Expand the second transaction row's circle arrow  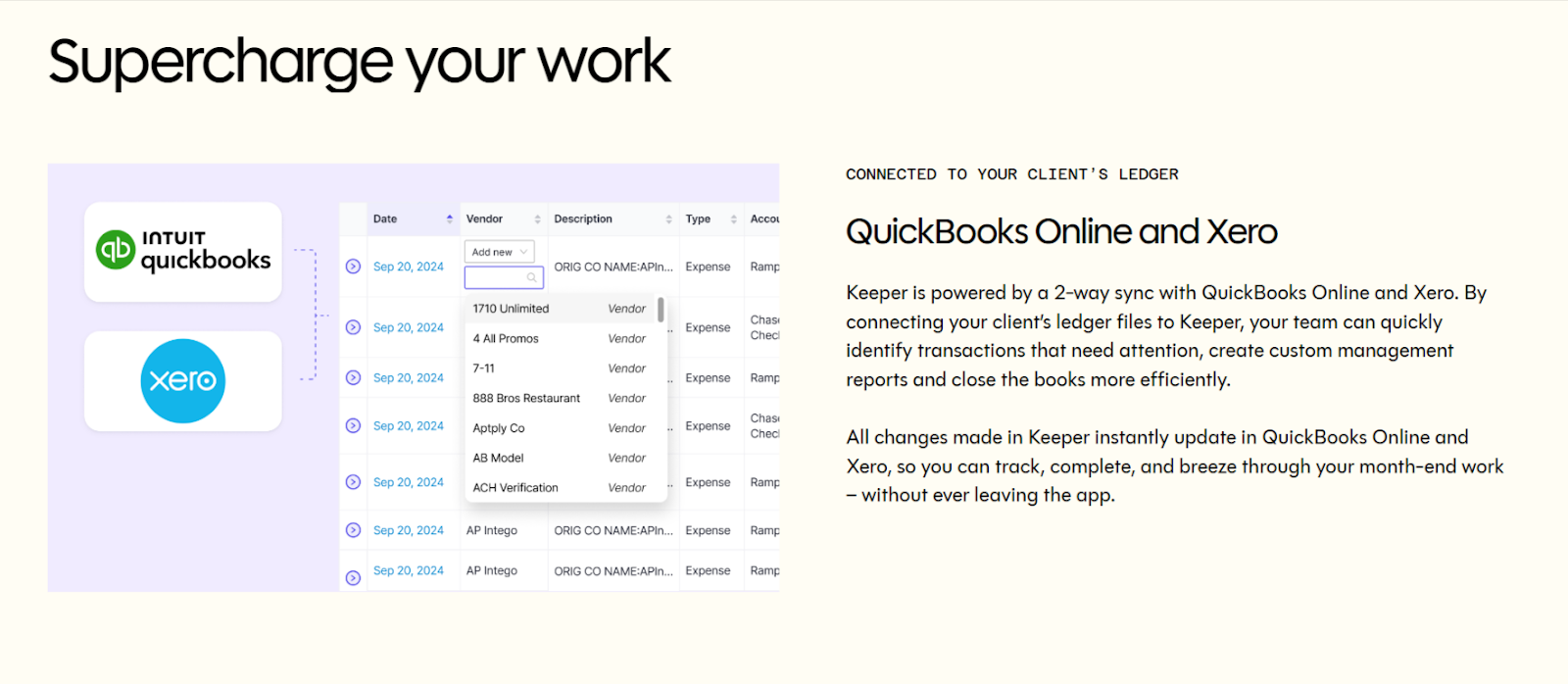[x=353, y=327]
